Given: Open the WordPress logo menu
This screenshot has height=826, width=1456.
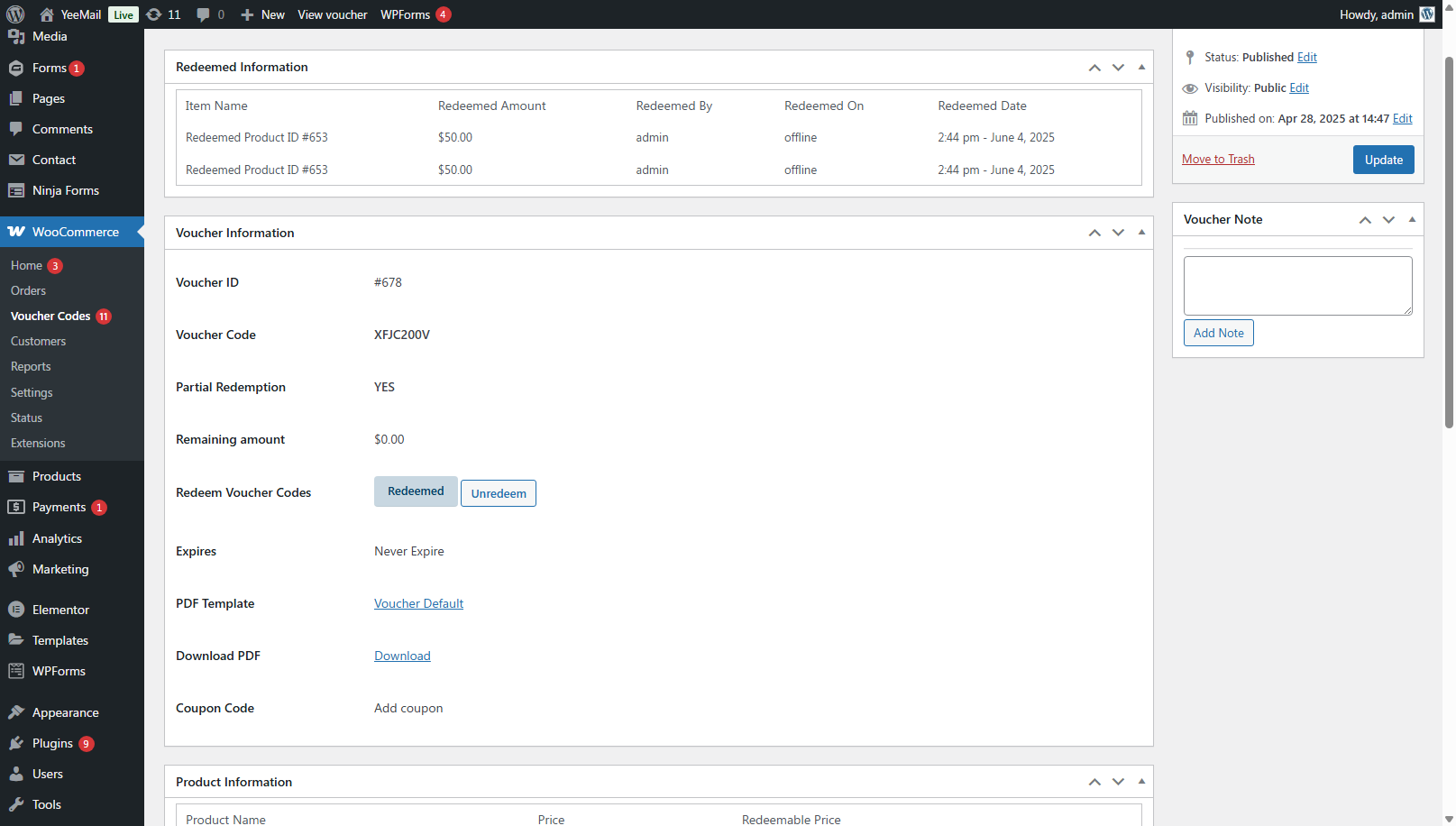Looking at the screenshot, I should tap(15, 14).
